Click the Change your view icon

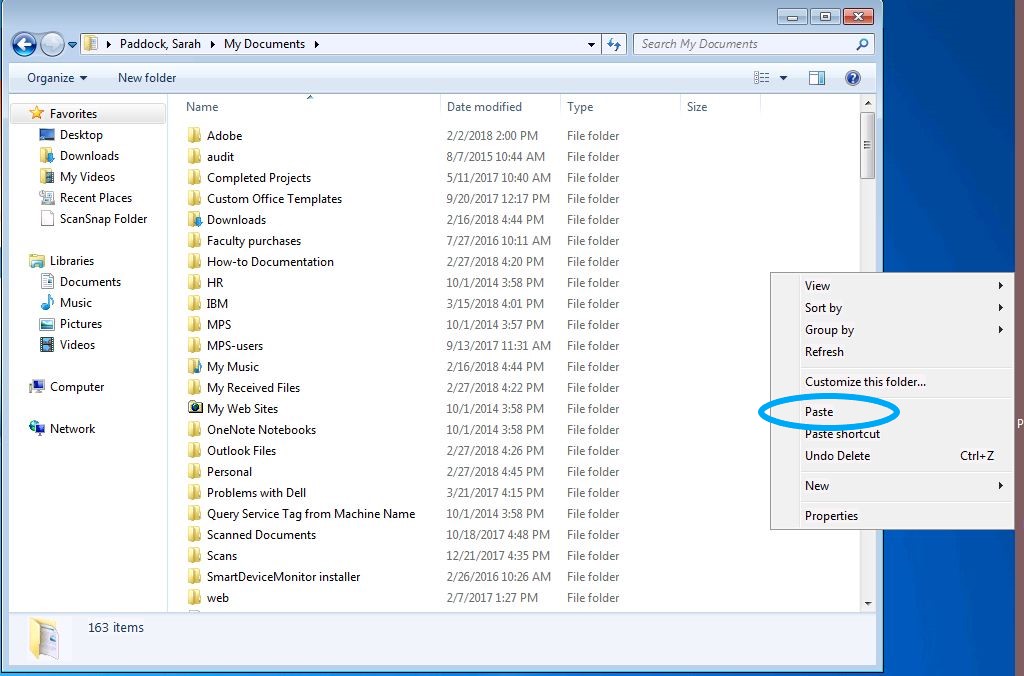(x=761, y=78)
